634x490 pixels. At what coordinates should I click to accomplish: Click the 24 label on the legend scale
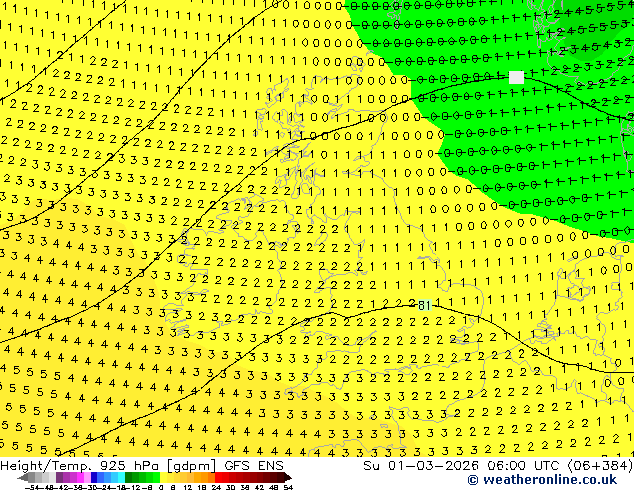[216, 487]
